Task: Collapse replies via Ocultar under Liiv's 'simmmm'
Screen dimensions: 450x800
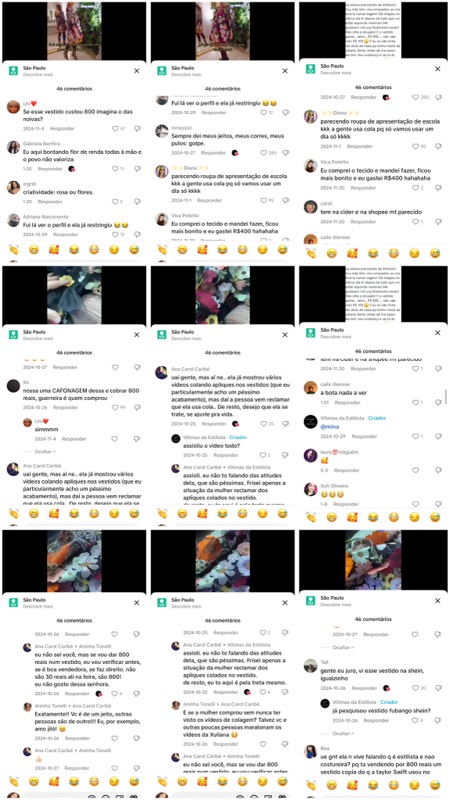Action: click(x=45, y=452)
